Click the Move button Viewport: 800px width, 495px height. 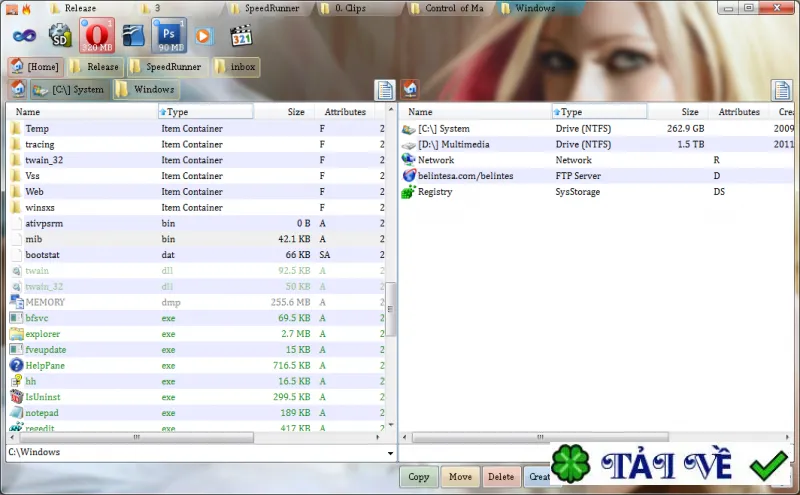(x=460, y=477)
